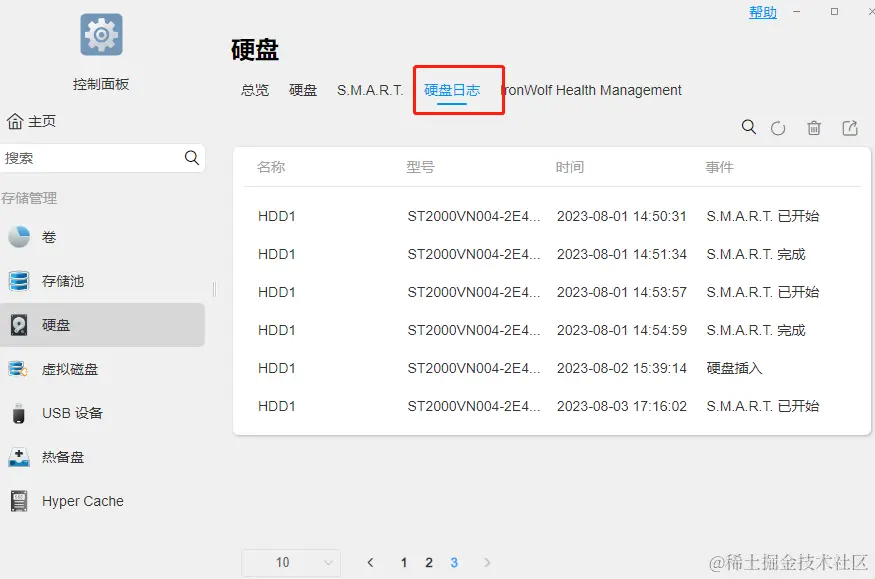
Task: Select the 硬盘日志 tab
Action: tap(452, 90)
